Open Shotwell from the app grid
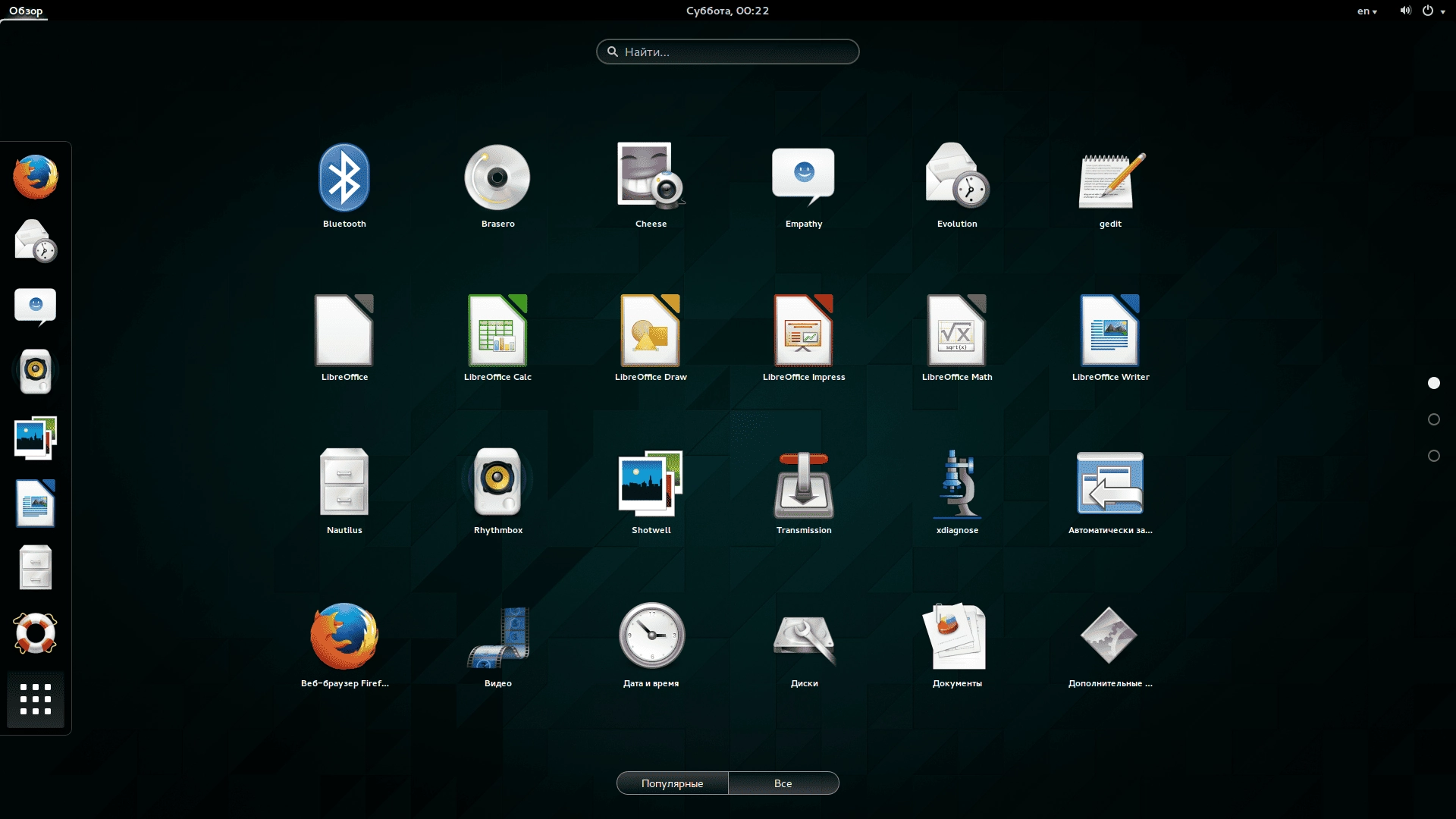1456x819 pixels. (651, 484)
